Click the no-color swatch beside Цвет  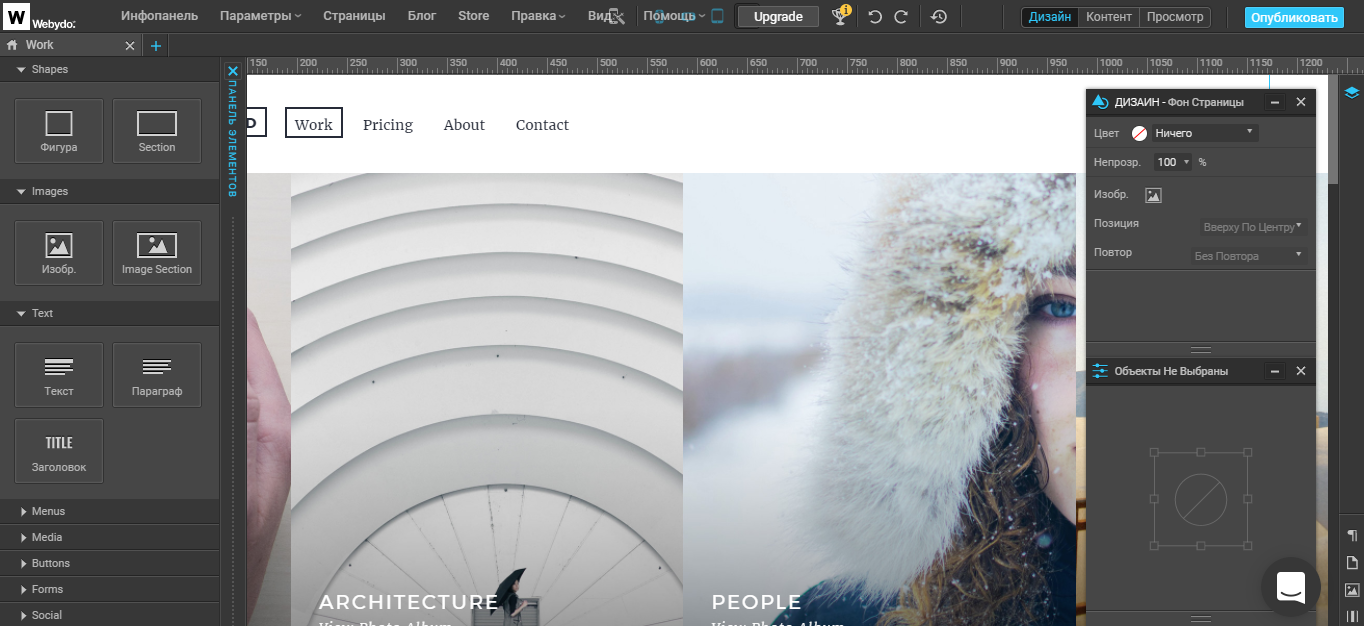point(1139,133)
